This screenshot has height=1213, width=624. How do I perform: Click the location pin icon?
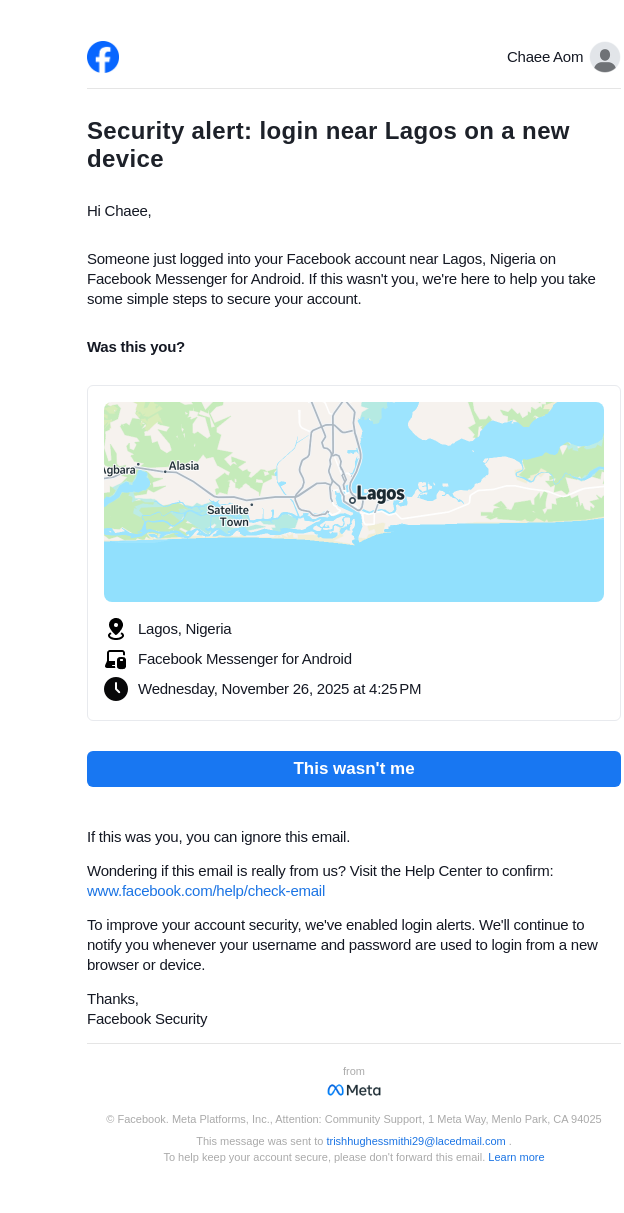point(116,629)
